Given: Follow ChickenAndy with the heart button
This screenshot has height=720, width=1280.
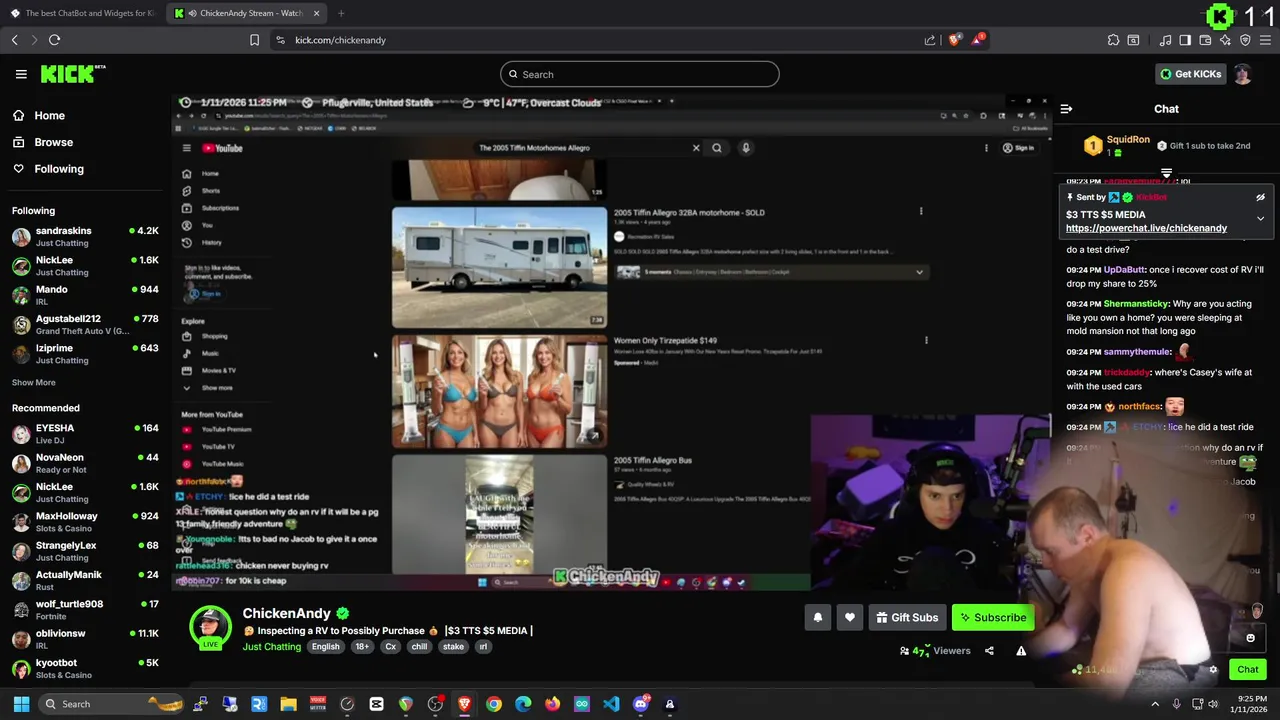Looking at the screenshot, I should pos(850,617).
